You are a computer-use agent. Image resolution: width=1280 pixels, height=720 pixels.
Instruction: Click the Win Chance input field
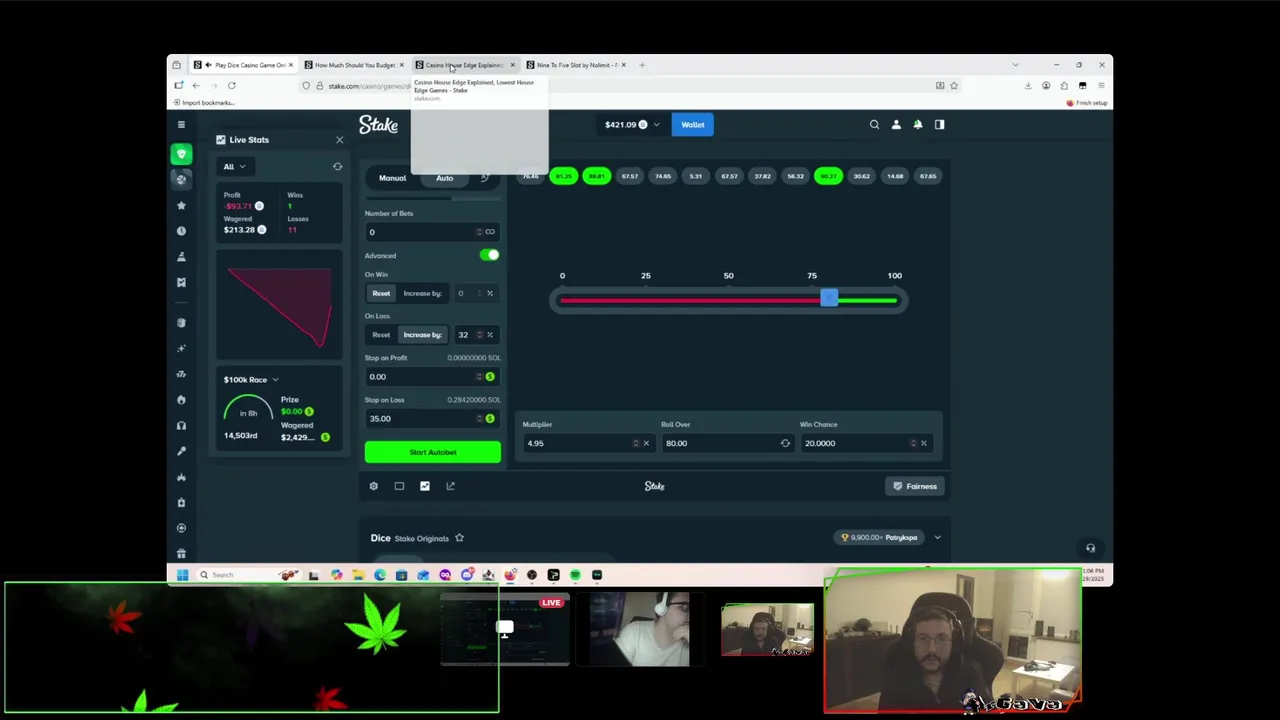tap(856, 443)
